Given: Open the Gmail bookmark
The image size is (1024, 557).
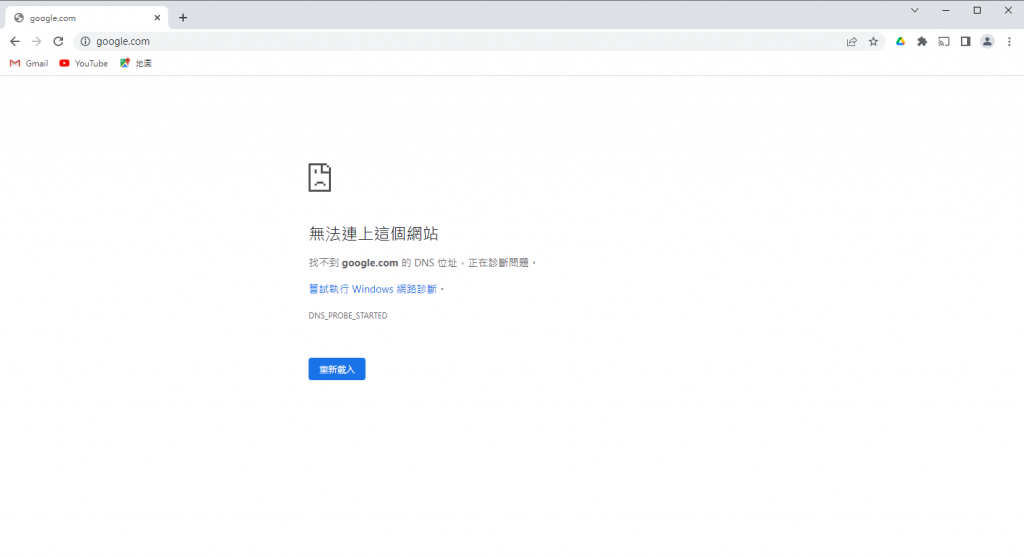Looking at the screenshot, I should (x=29, y=63).
